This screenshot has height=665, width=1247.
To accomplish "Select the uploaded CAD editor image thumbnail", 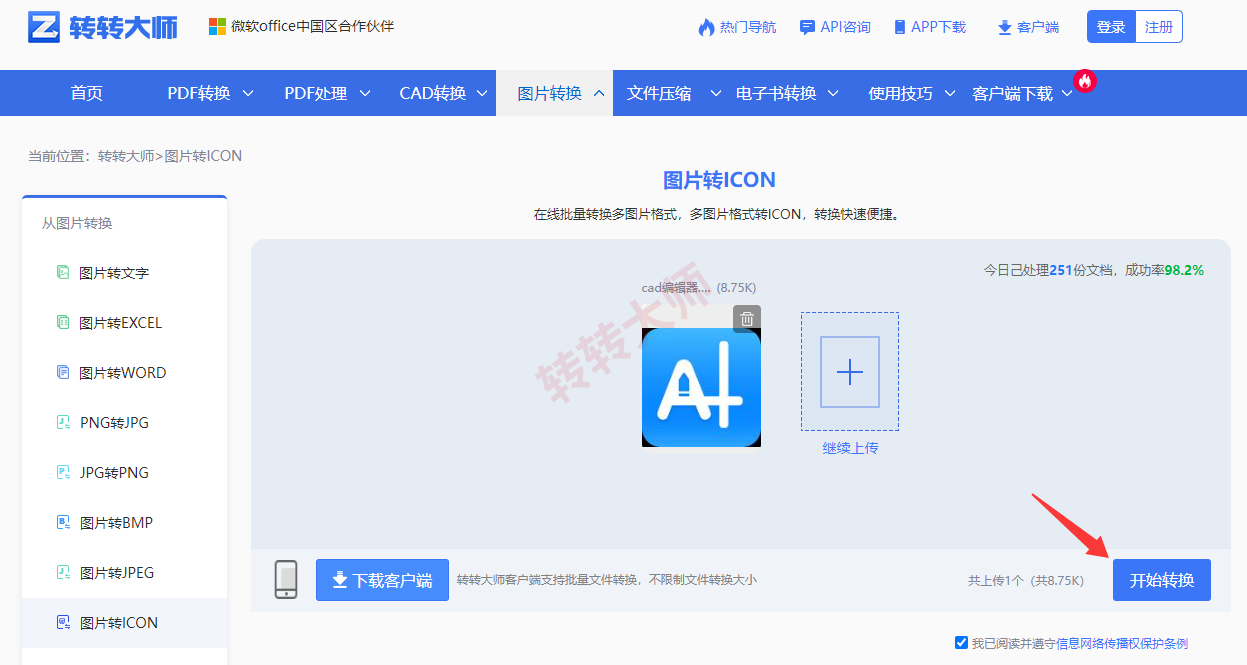I will pyautogui.click(x=701, y=388).
